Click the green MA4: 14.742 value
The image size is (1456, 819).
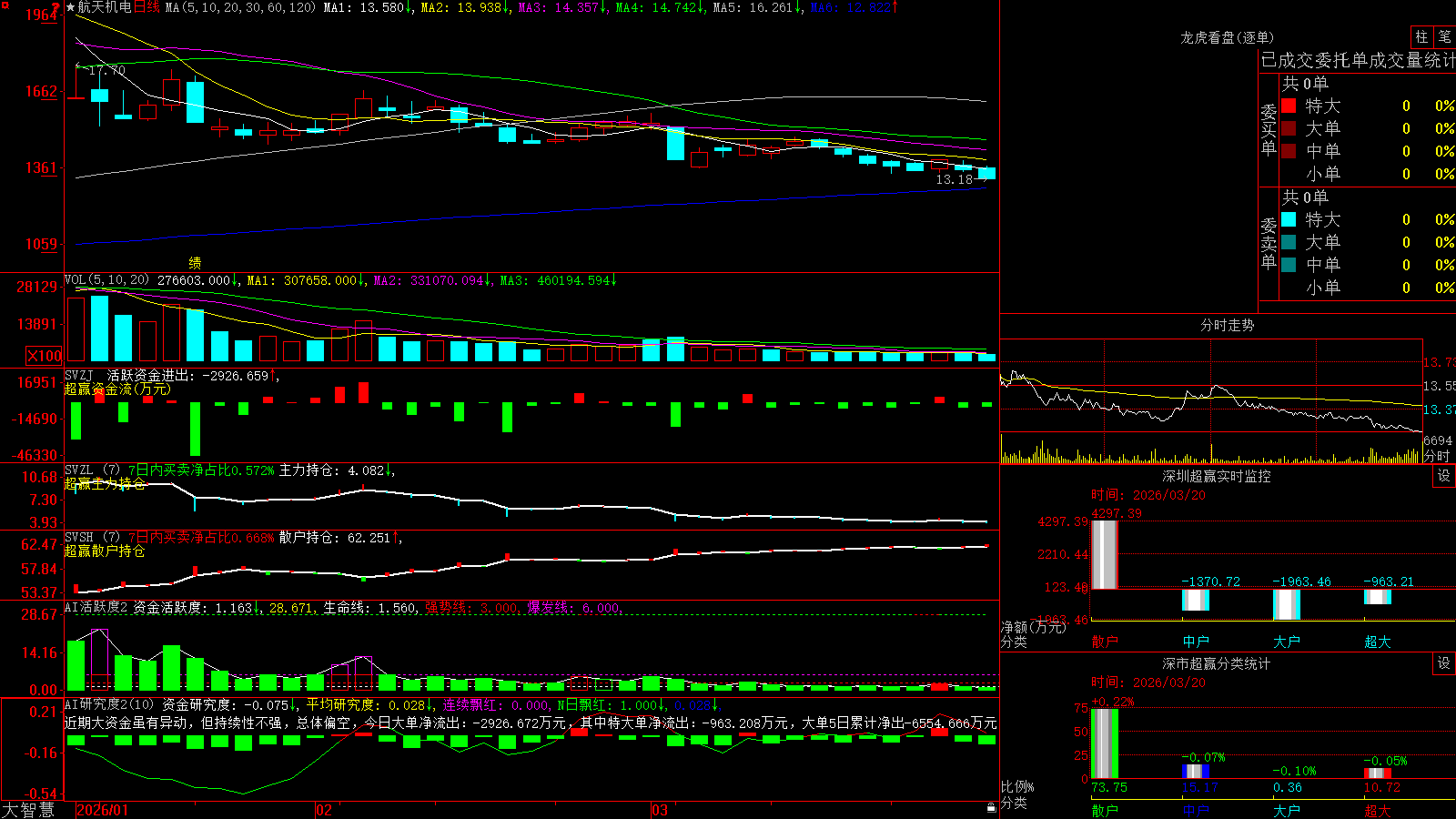pos(656,7)
